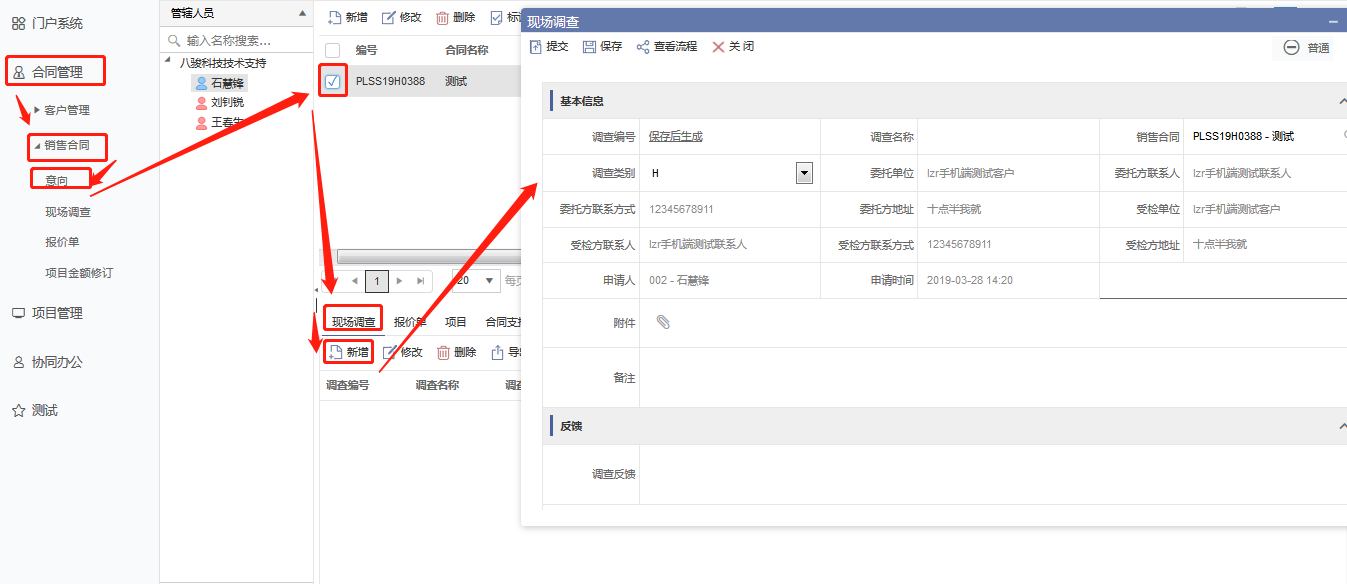1347x584 pixels.
Task: Switch to the 报价单 tab
Action: (x=410, y=322)
